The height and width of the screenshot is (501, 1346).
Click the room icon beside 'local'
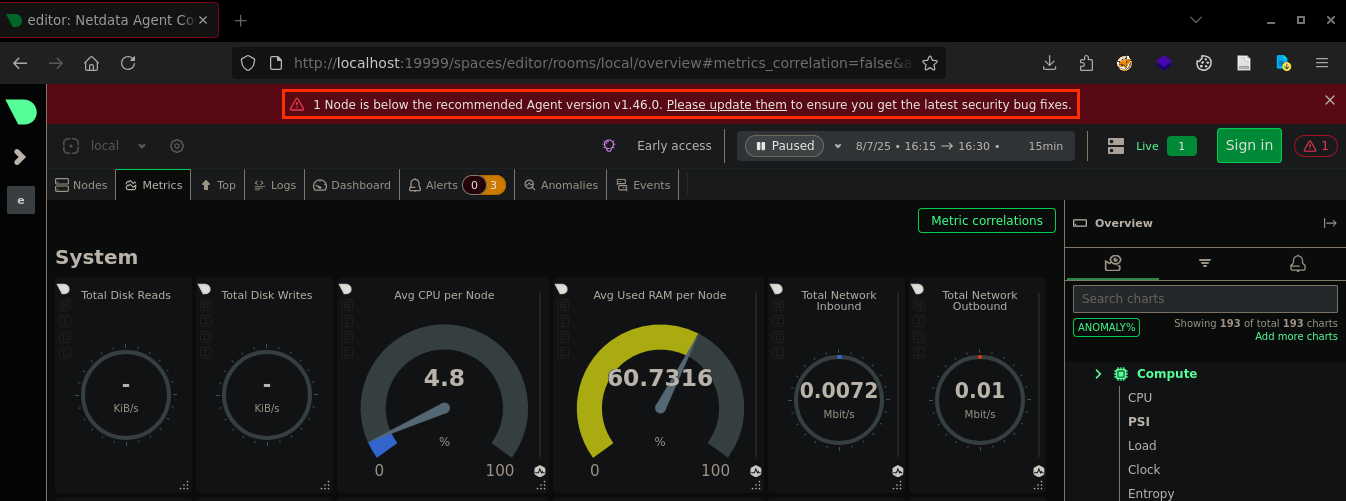click(71, 146)
